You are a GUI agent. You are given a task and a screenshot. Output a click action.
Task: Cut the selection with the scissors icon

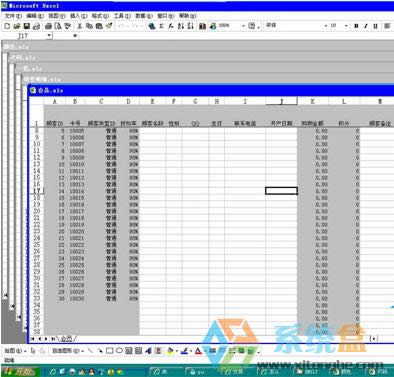tap(80, 26)
